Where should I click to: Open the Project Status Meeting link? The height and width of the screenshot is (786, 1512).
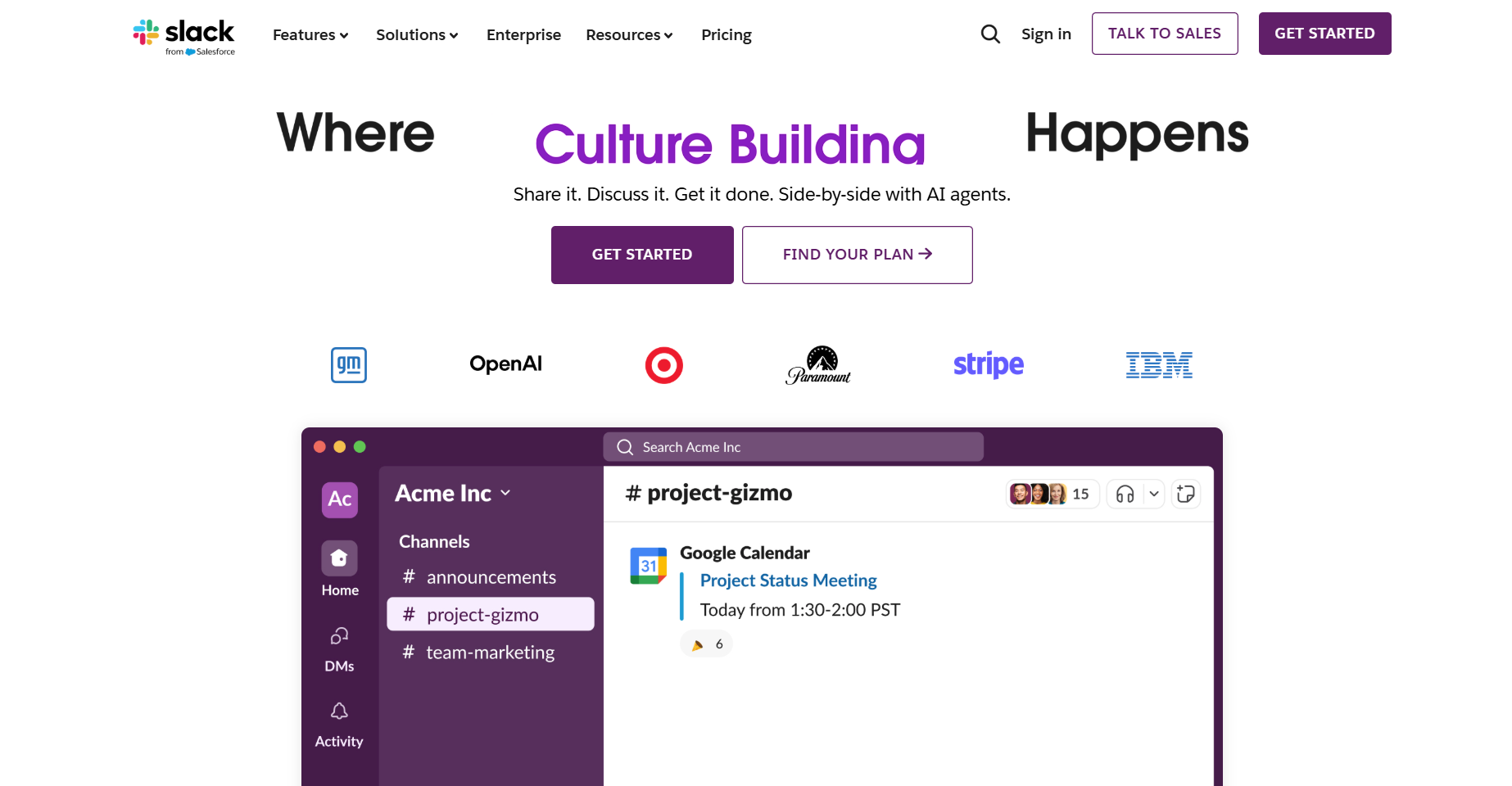point(788,580)
